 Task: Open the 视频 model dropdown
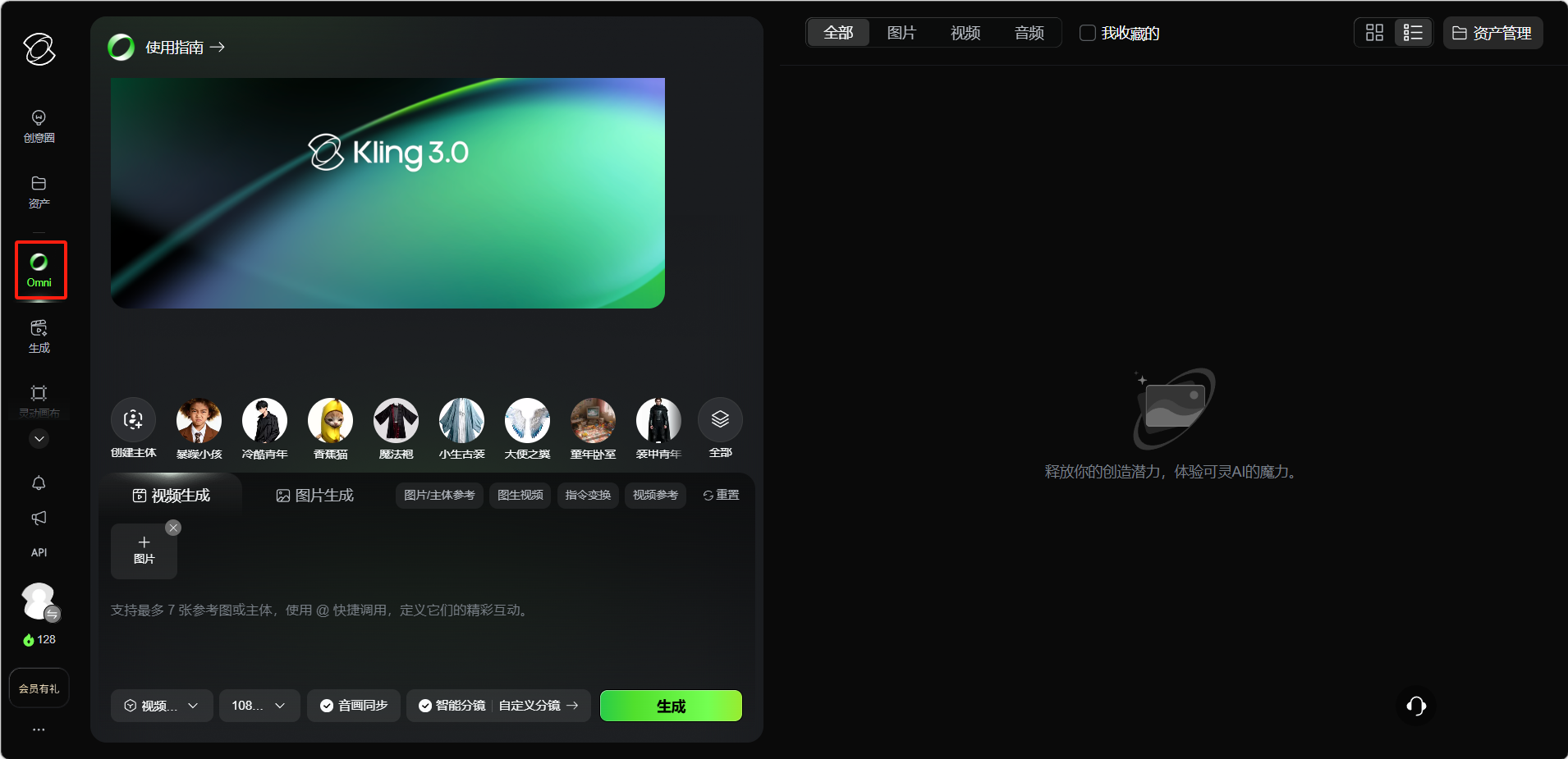[x=162, y=706]
